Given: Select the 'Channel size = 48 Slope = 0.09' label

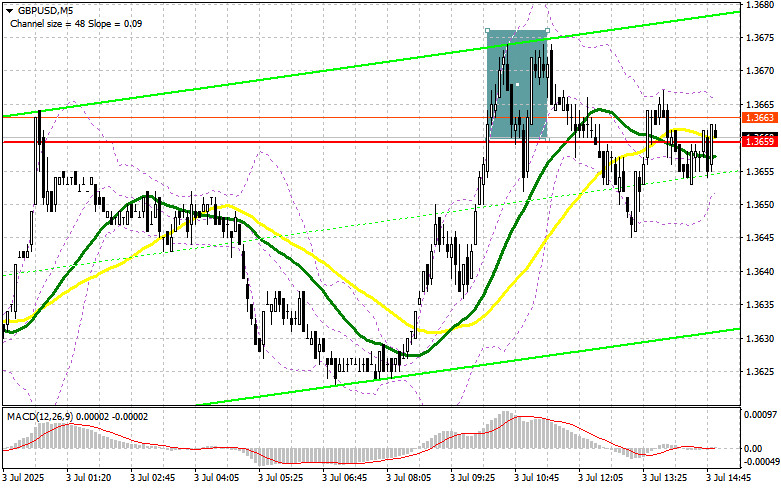Looking at the screenshot, I should 76,23.
